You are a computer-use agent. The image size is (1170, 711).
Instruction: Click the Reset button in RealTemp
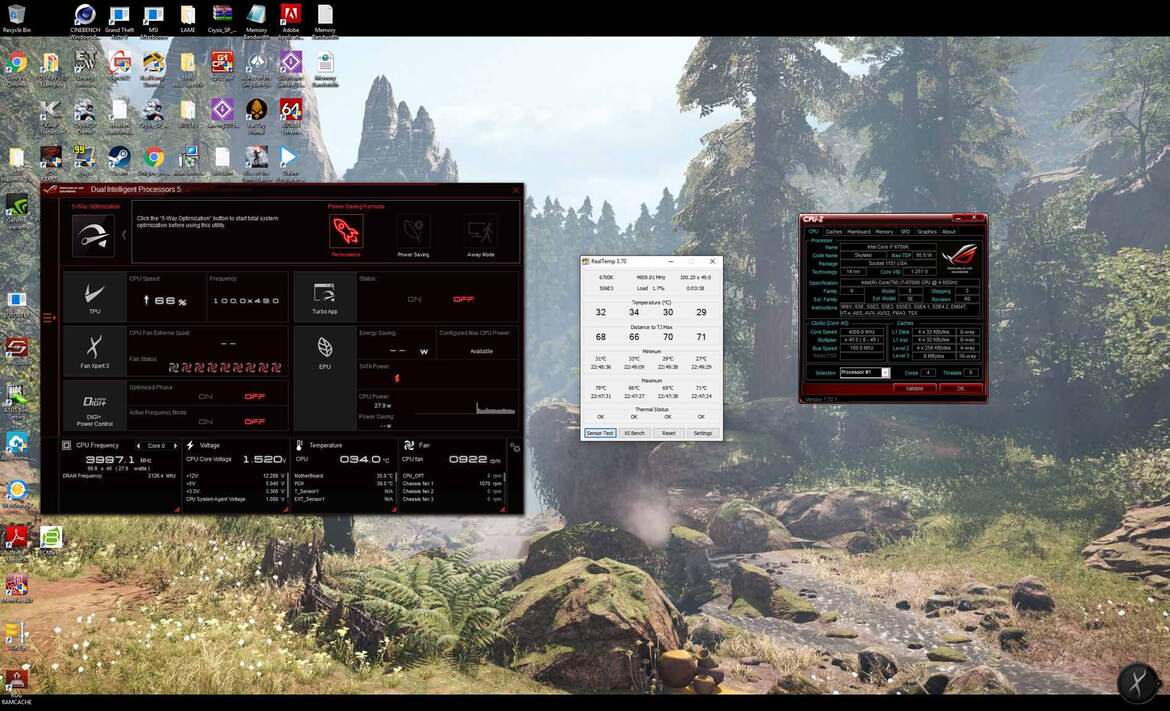tap(669, 433)
